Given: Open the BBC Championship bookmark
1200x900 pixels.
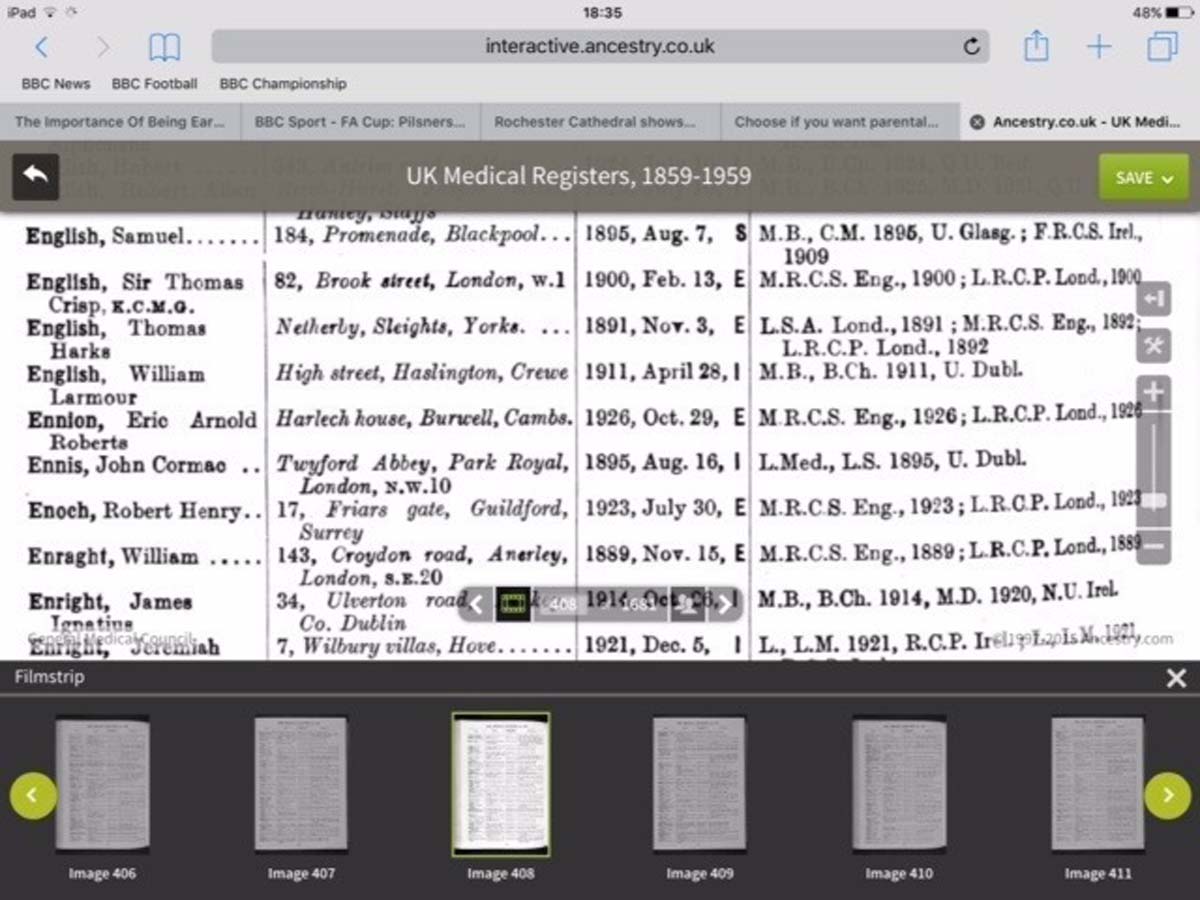Looking at the screenshot, I should point(283,84).
